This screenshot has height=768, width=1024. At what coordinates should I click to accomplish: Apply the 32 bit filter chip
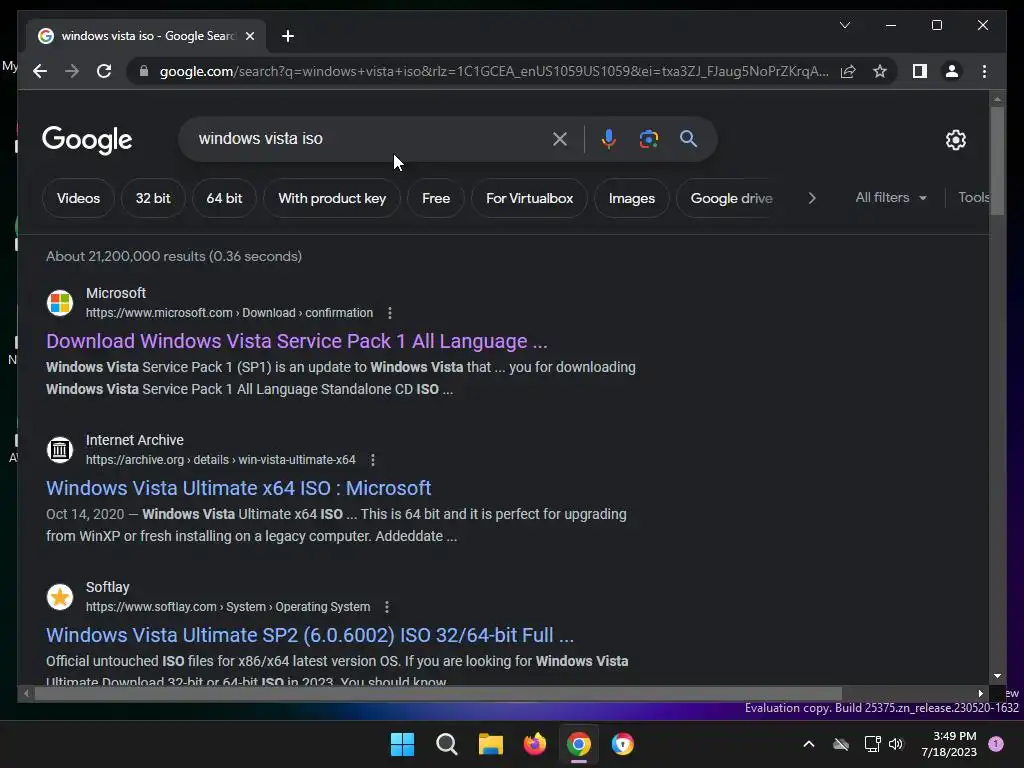153,198
